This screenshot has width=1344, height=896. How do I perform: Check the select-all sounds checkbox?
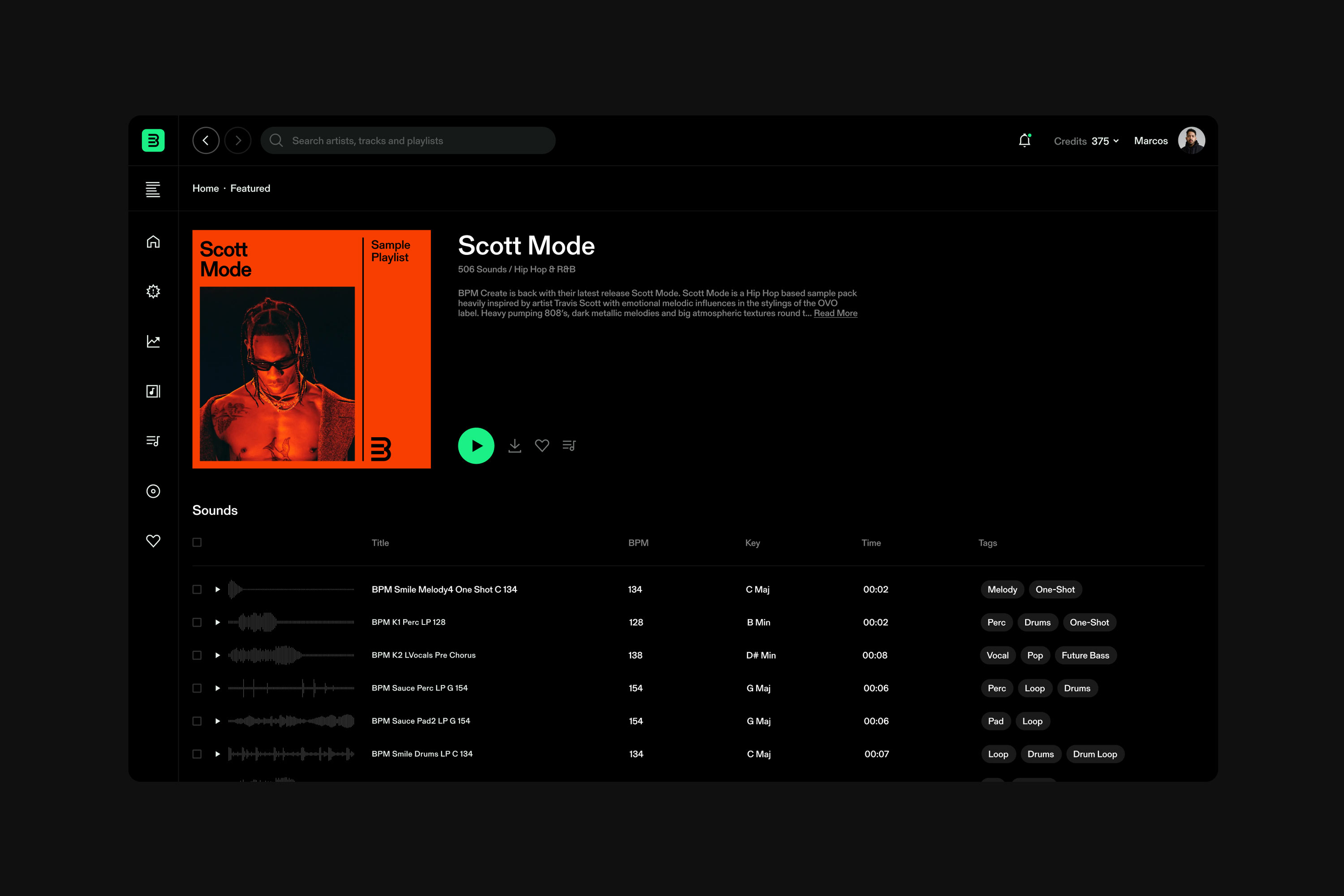pos(197,542)
